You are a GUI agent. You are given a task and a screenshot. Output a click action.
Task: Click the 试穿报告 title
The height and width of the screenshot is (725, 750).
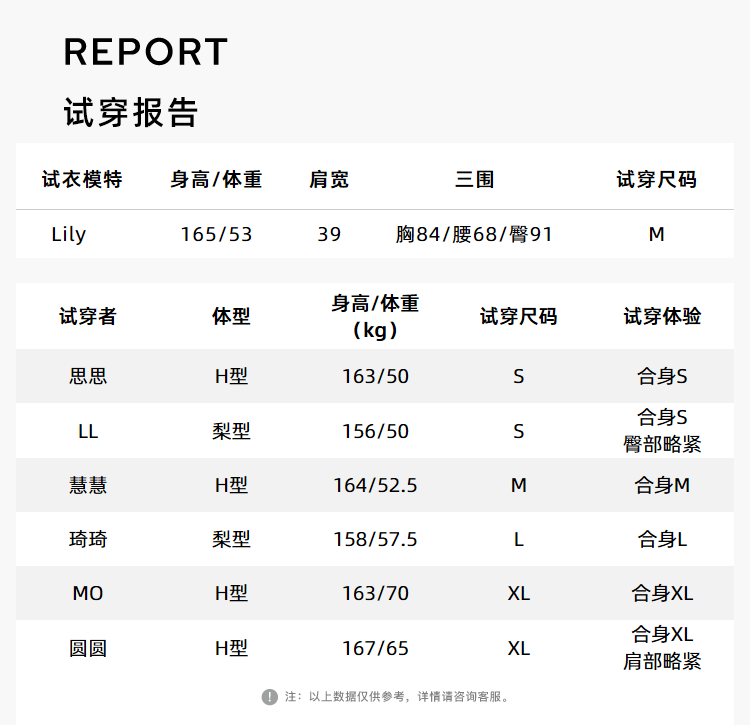pos(131,113)
